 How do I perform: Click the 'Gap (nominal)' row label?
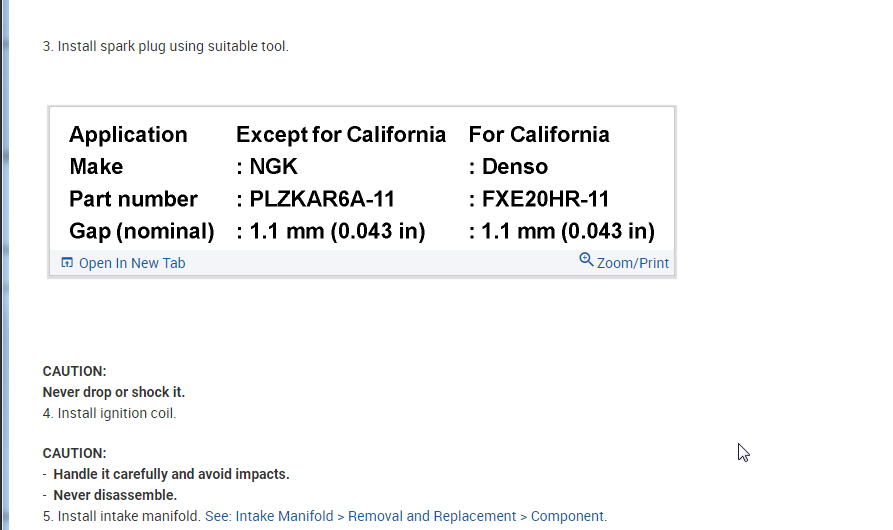point(142,232)
